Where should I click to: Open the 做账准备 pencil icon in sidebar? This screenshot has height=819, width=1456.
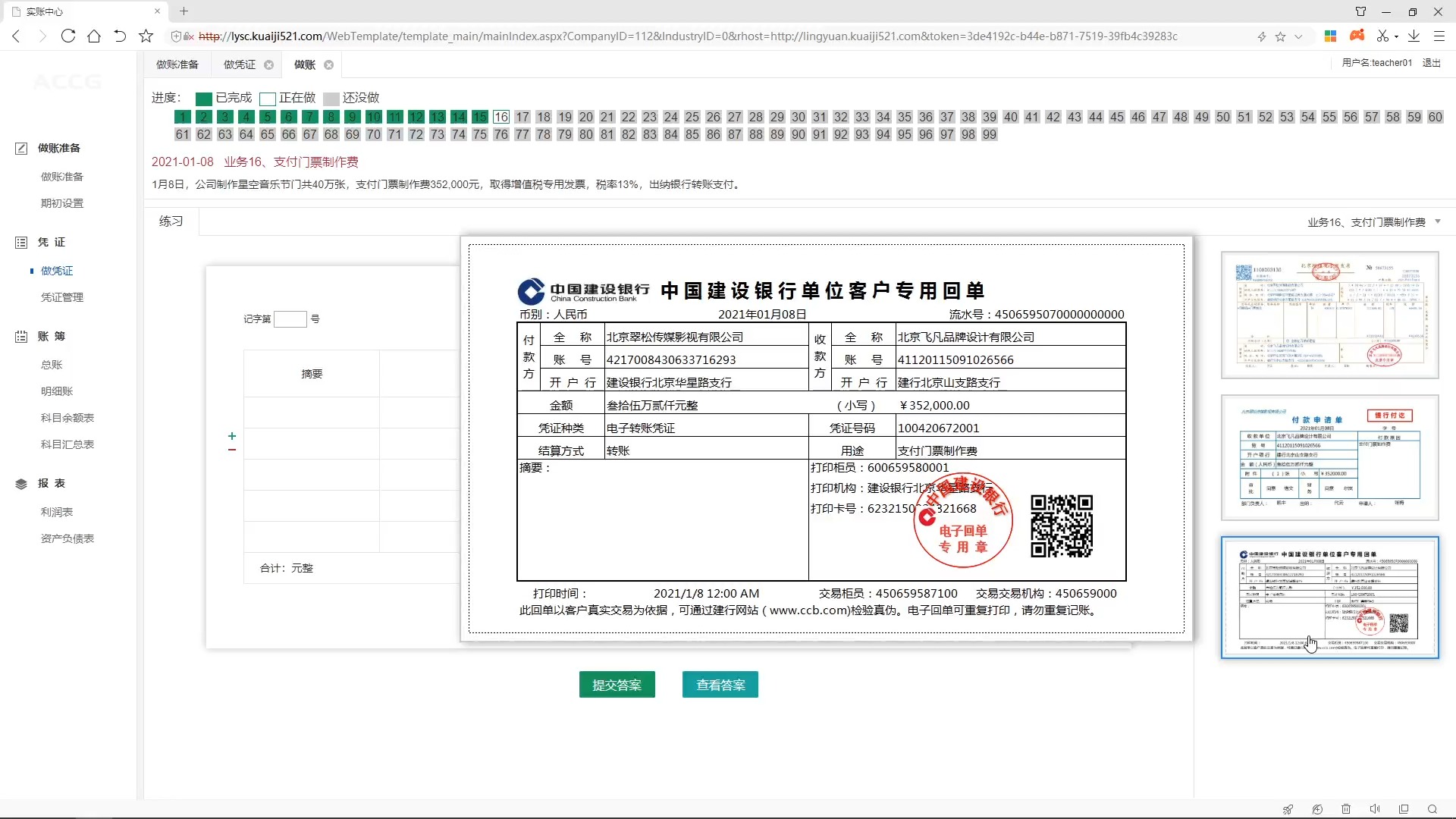coord(21,148)
